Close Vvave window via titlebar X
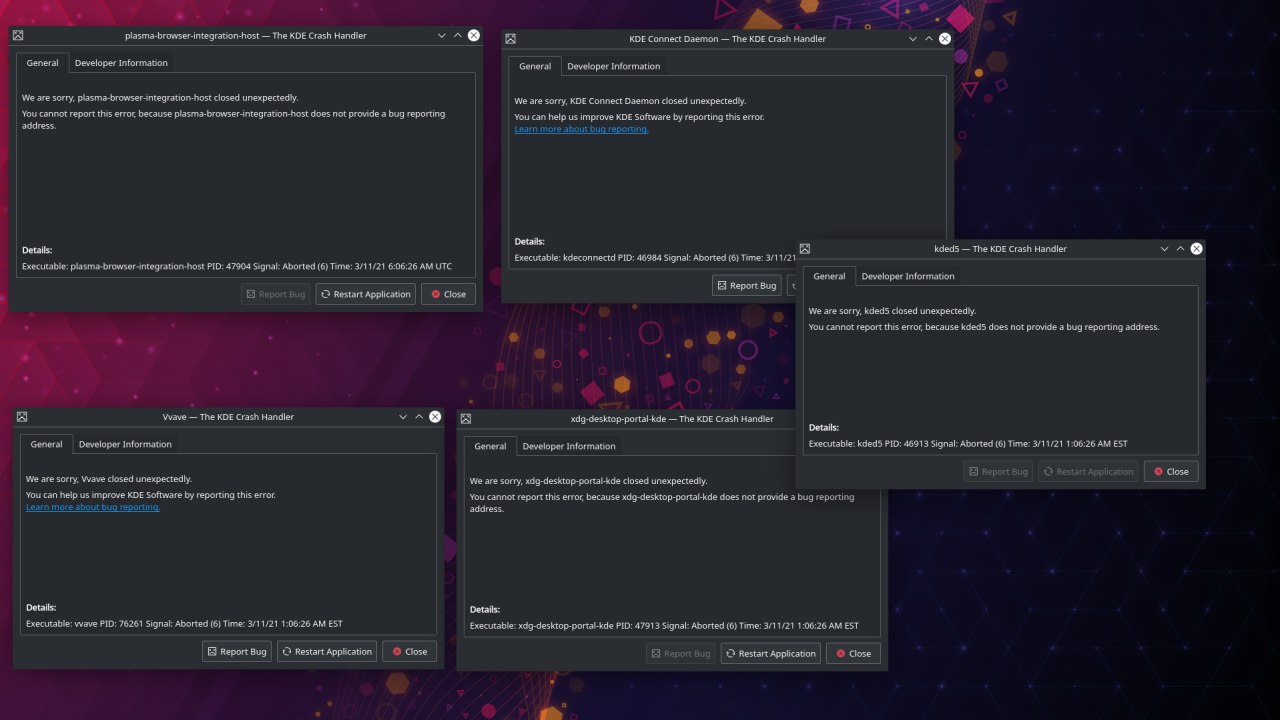Screen dimensions: 1280x720 (x=435, y=417)
